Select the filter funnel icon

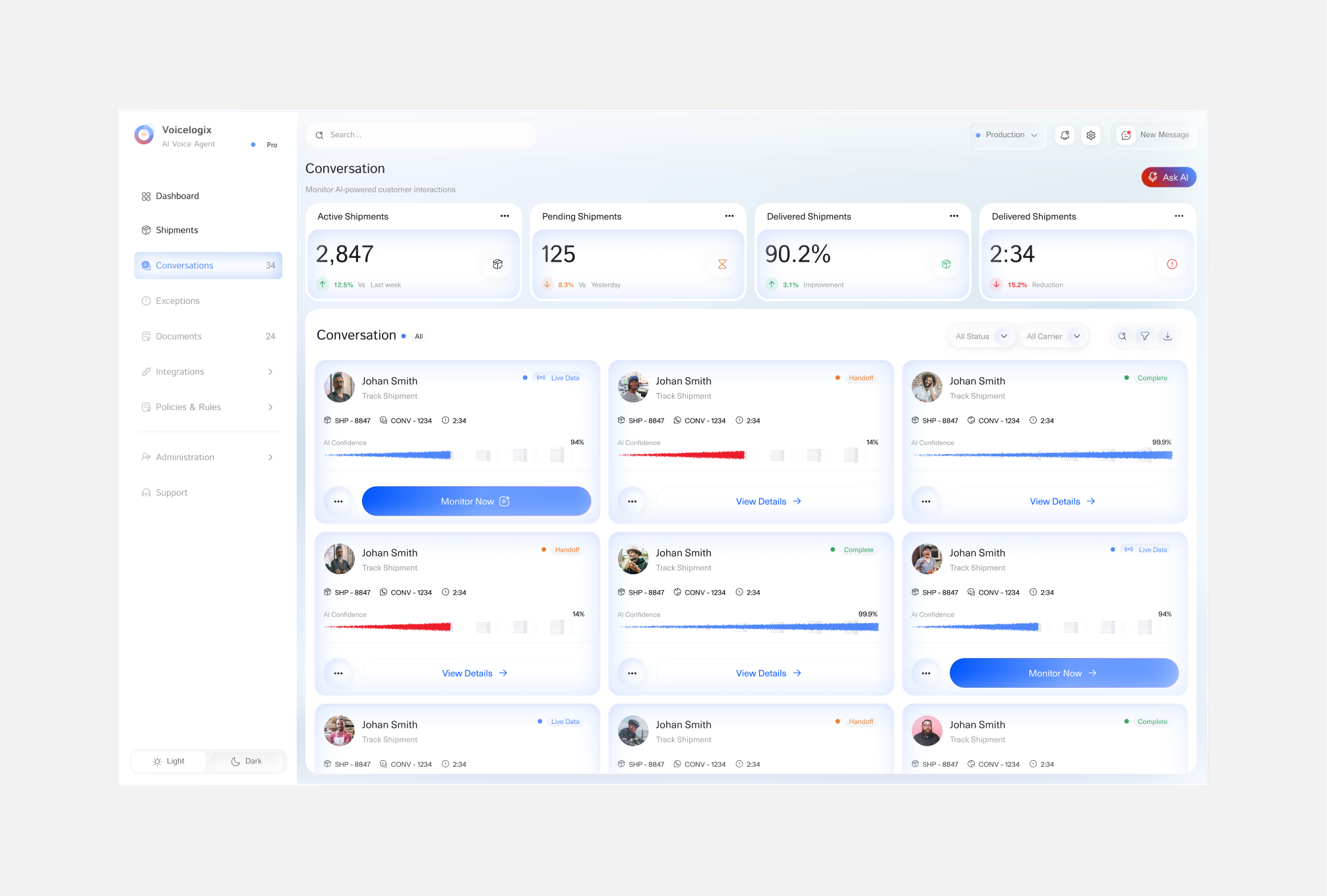1144,336
